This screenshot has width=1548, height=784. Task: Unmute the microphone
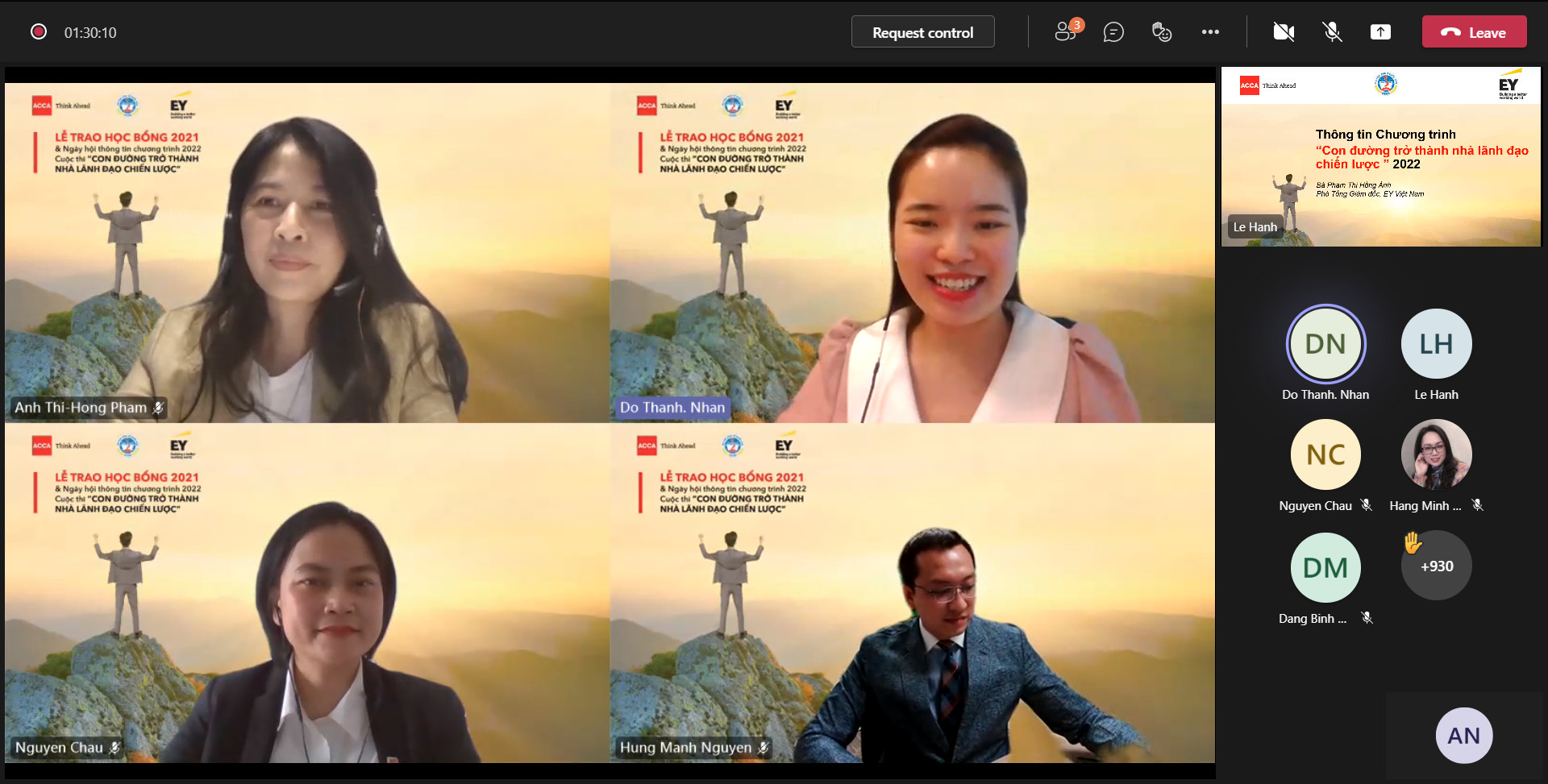coord(1332,32)
